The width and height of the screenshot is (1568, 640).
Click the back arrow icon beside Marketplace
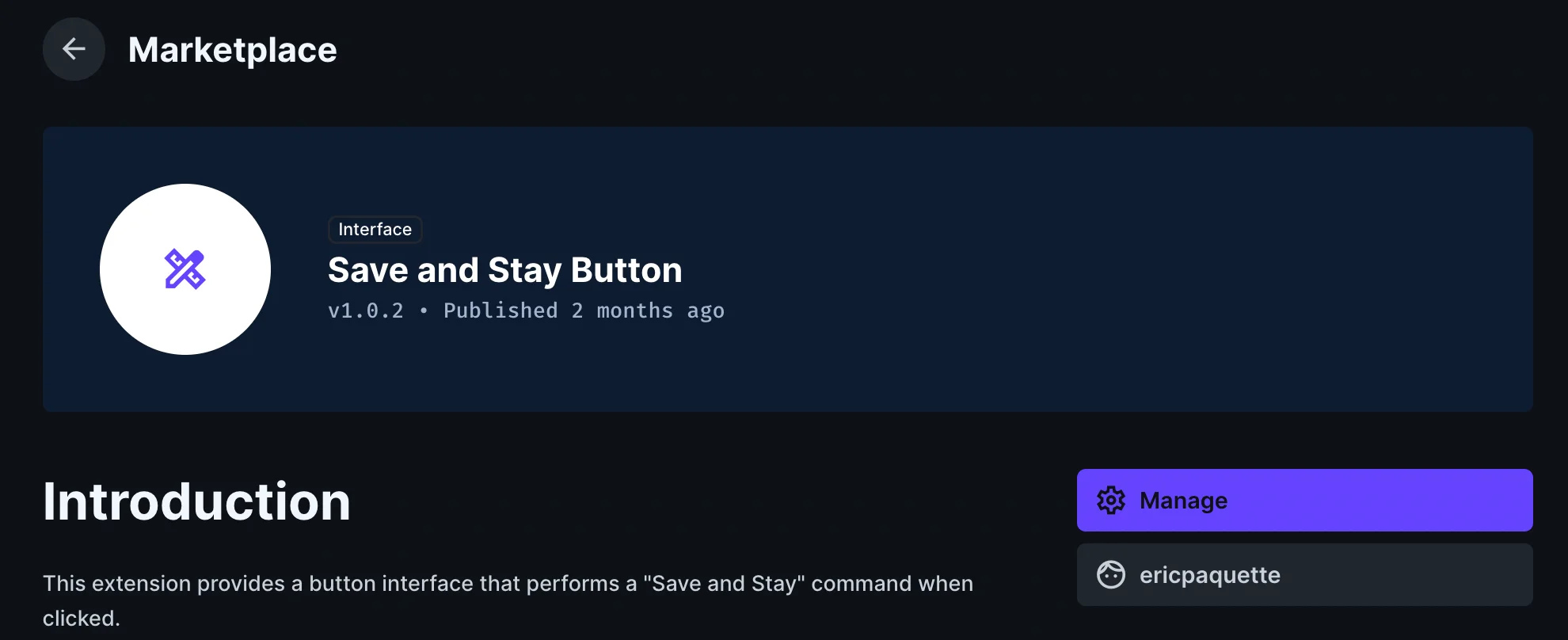click(74, 49)
